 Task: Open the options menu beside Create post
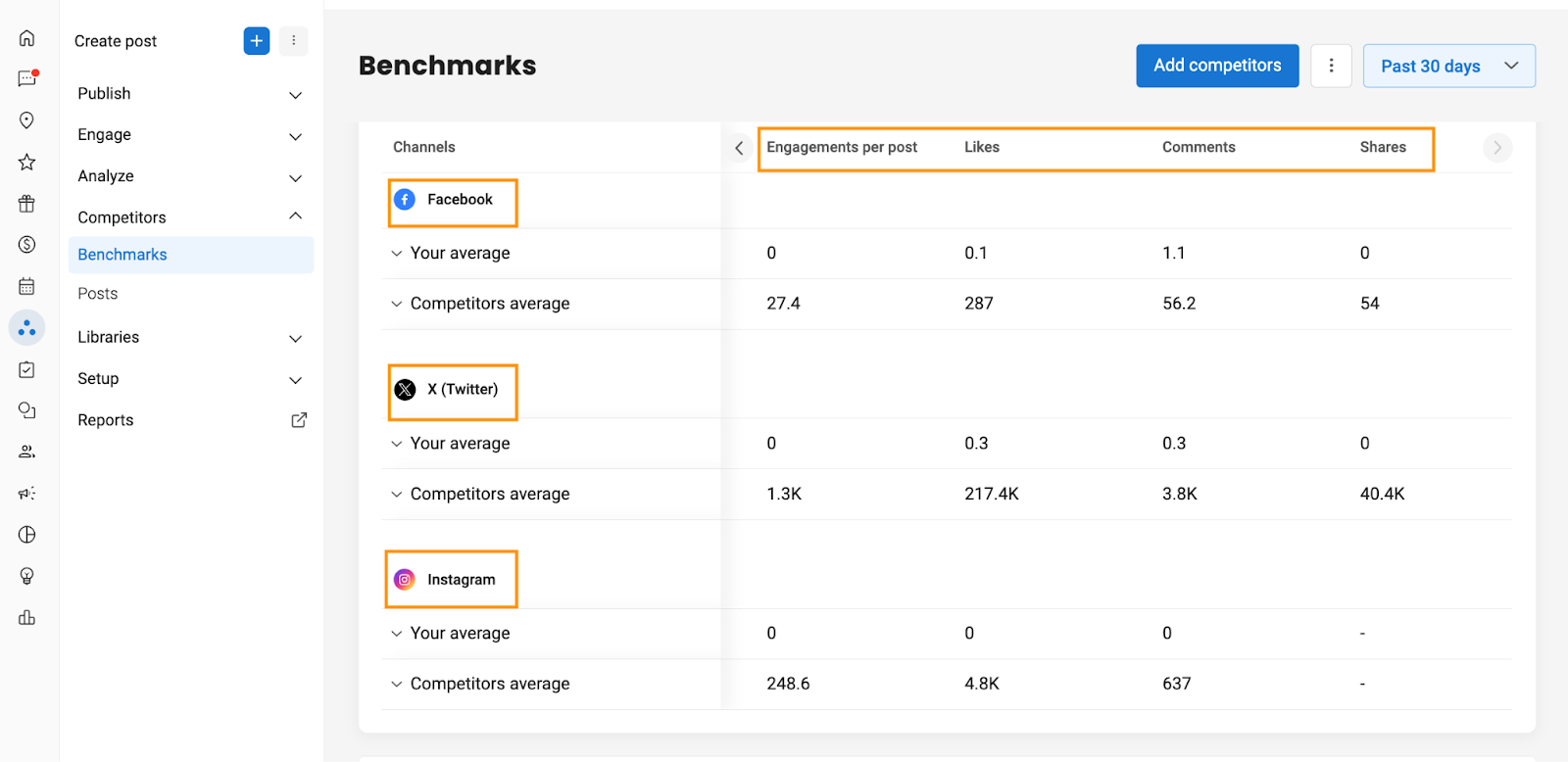click(293, 41)
